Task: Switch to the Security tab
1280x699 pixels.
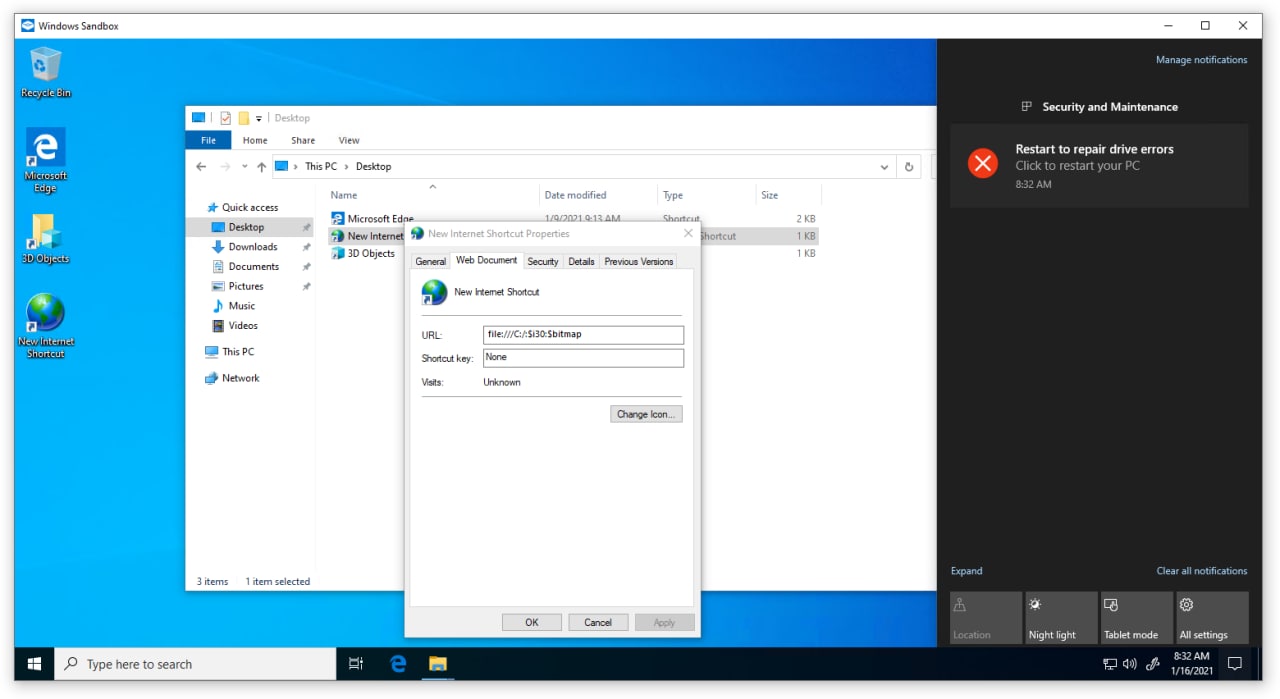Action: pyautogui.click(x=543, y=261)
